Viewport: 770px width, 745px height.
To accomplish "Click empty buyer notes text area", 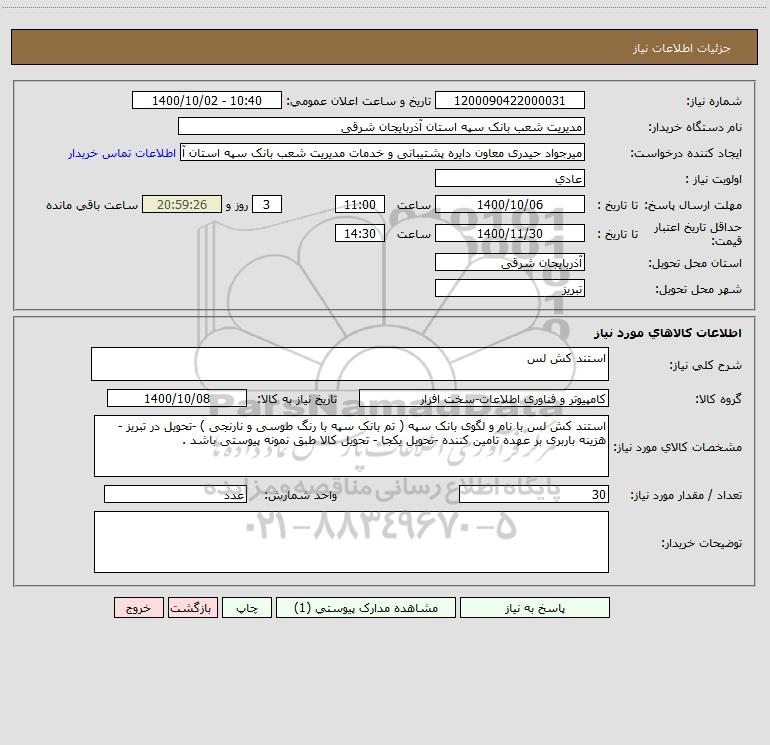I will [x=351, y=542].
